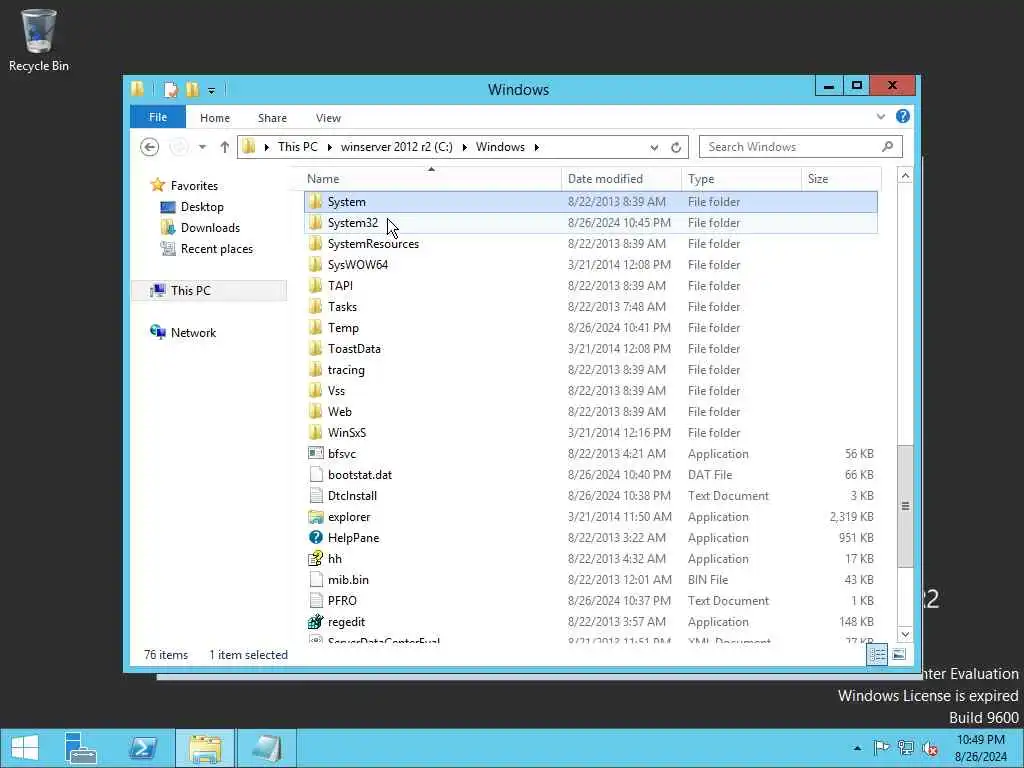Select the explorer application icon
This screenshot has width=1024, height=768.
click(315, 517)
